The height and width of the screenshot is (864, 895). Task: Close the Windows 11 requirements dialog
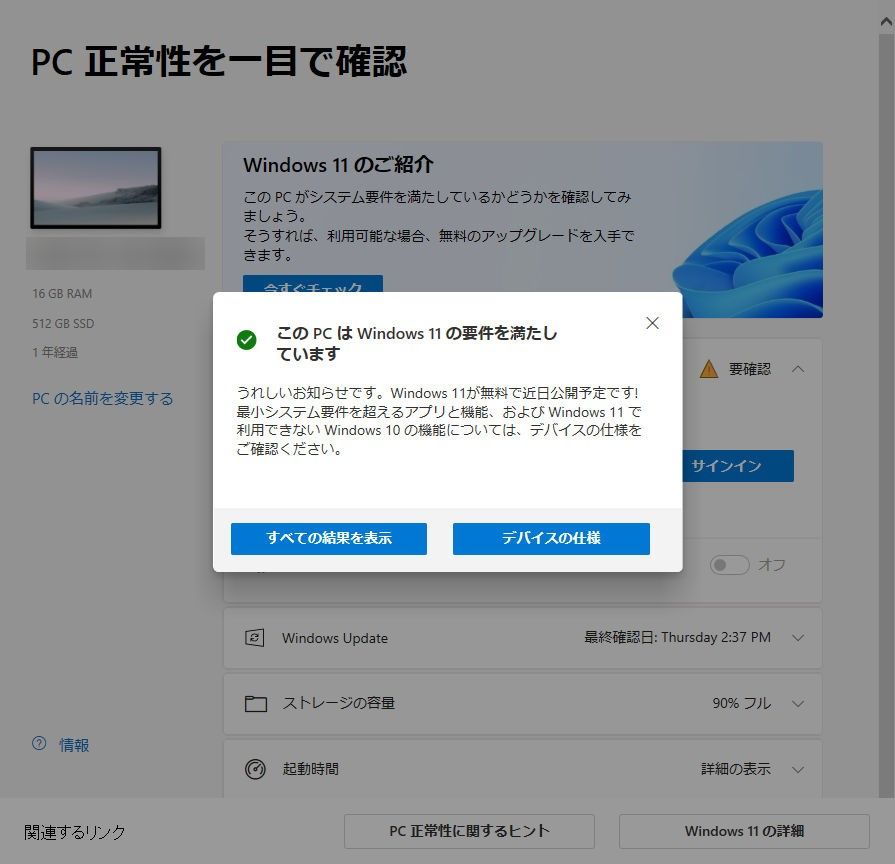[652, 323]
